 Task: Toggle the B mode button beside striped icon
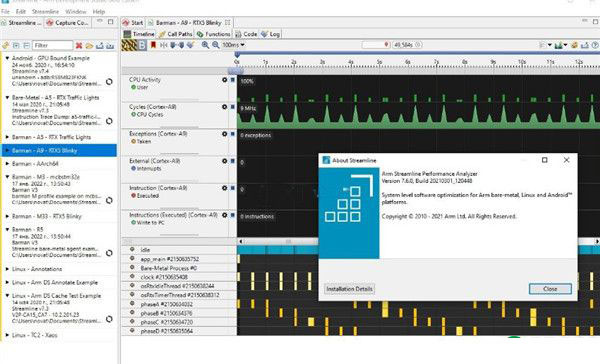tap(142, 45)
